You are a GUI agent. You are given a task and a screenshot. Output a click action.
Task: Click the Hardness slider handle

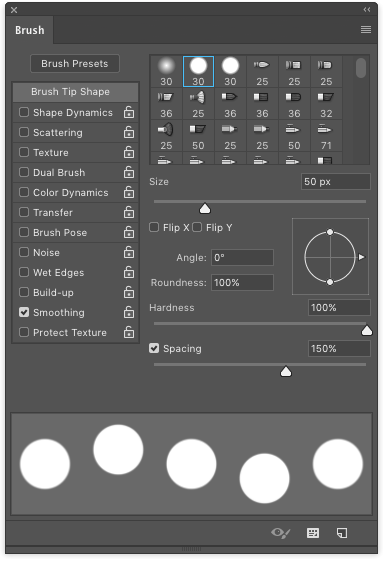click(x=367, y=331)
